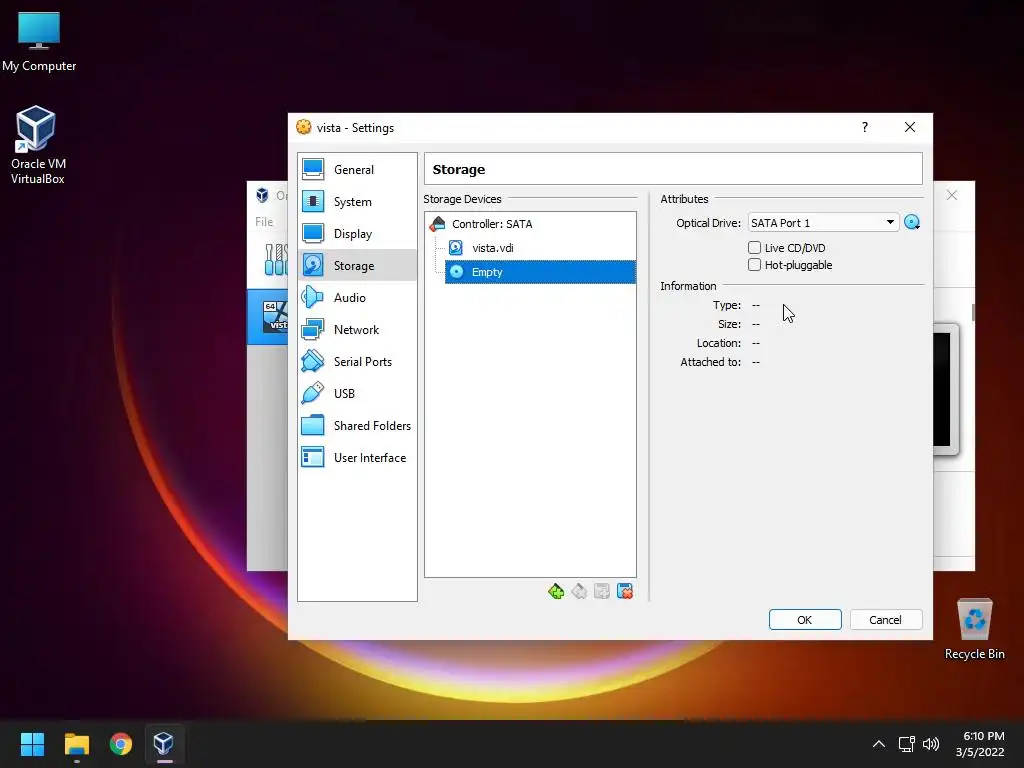This screenshot has height=768, width=1024.
Task: Click the add attachment icon
Action: (x=602, y=592)
